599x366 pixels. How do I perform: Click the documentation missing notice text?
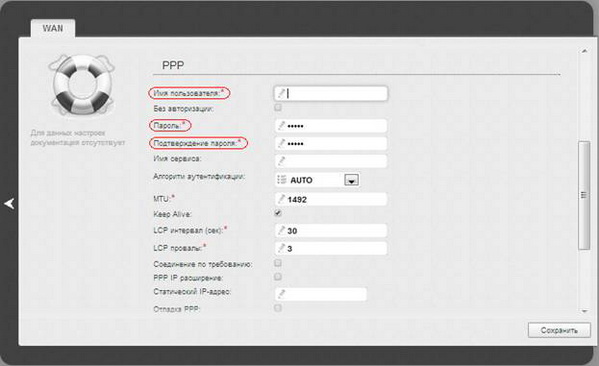point(78,138)
